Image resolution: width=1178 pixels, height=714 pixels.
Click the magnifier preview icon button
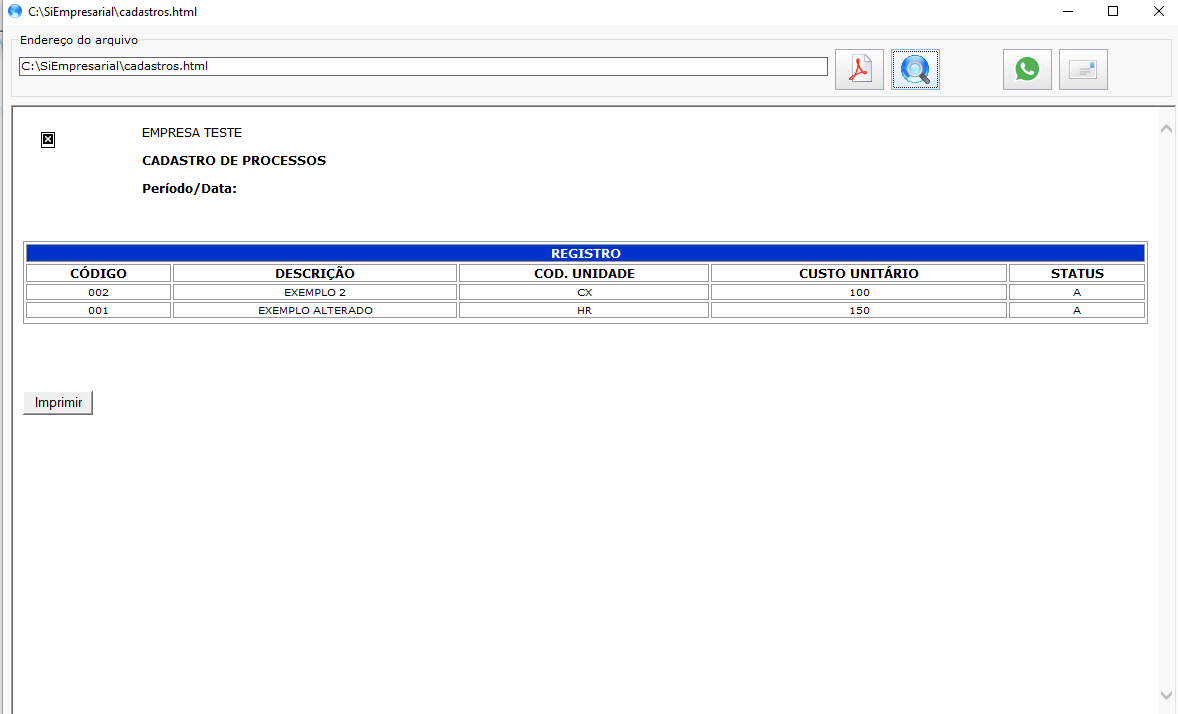915,70
